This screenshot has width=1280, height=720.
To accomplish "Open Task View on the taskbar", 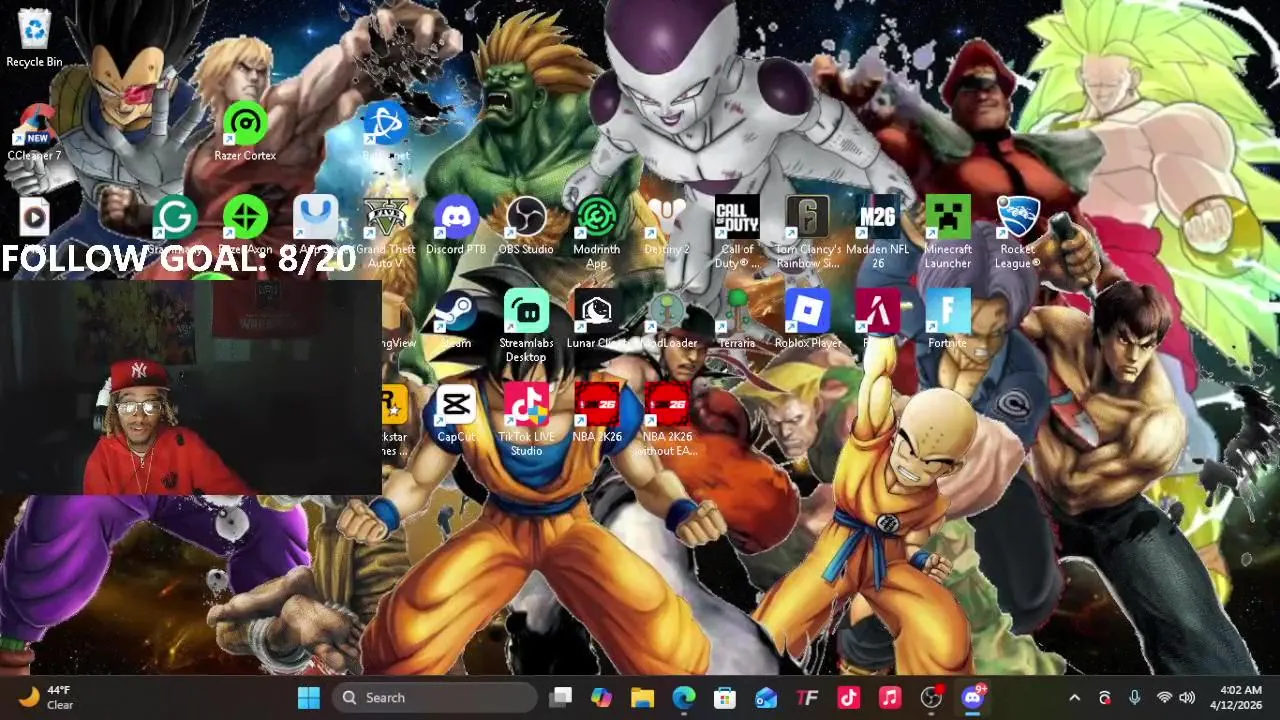I will coord(561,698).
